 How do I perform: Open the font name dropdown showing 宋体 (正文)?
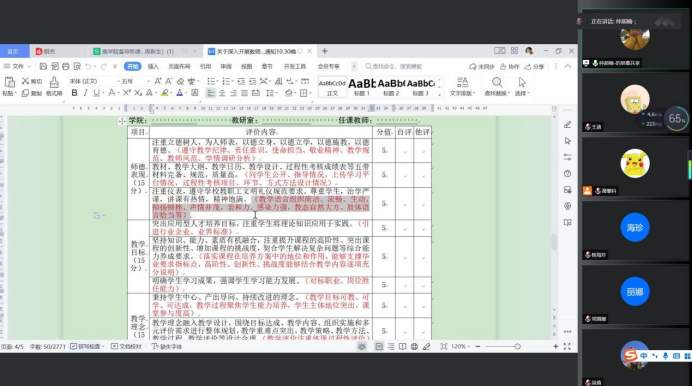[94, 81]
